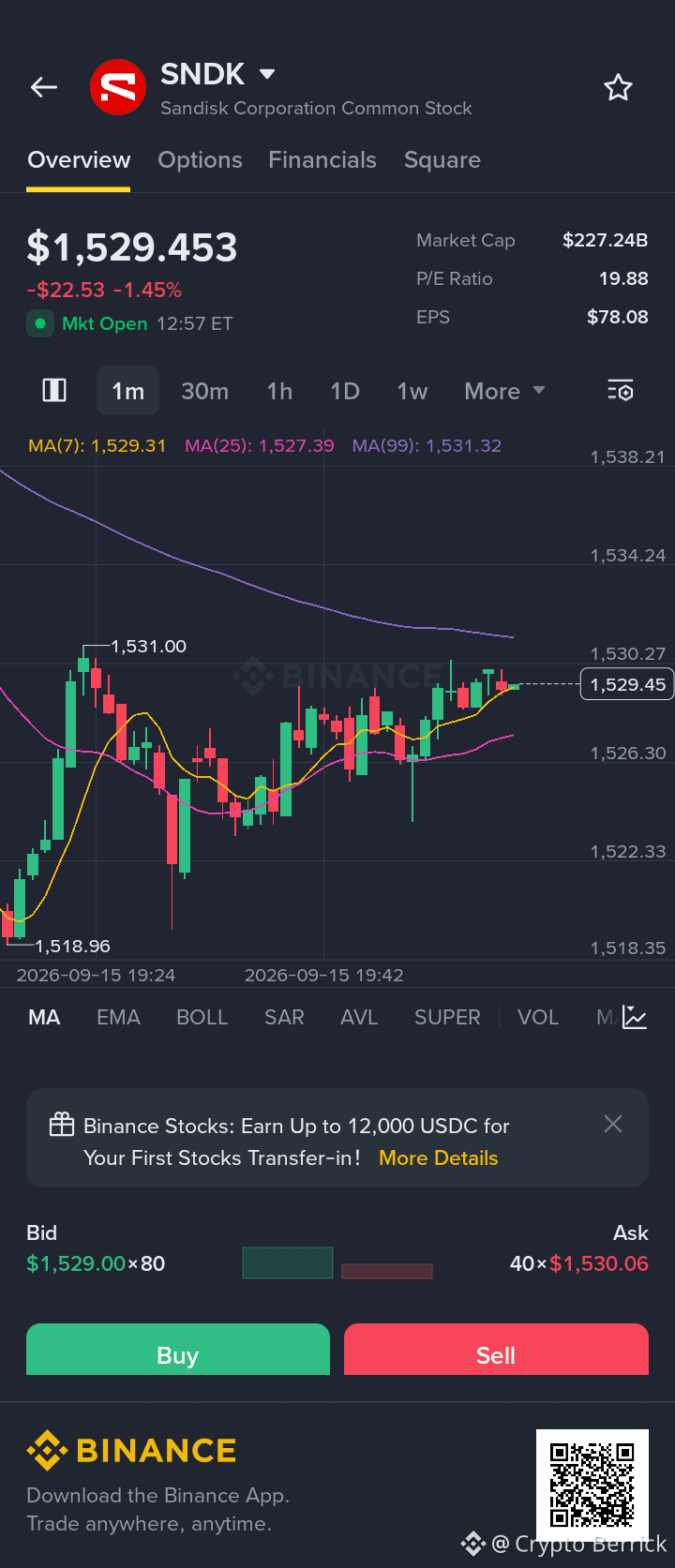The height and width of the screenshot is (1568, 675).
Task: Open the More timeframes dropdown
Action: (504, 391)
